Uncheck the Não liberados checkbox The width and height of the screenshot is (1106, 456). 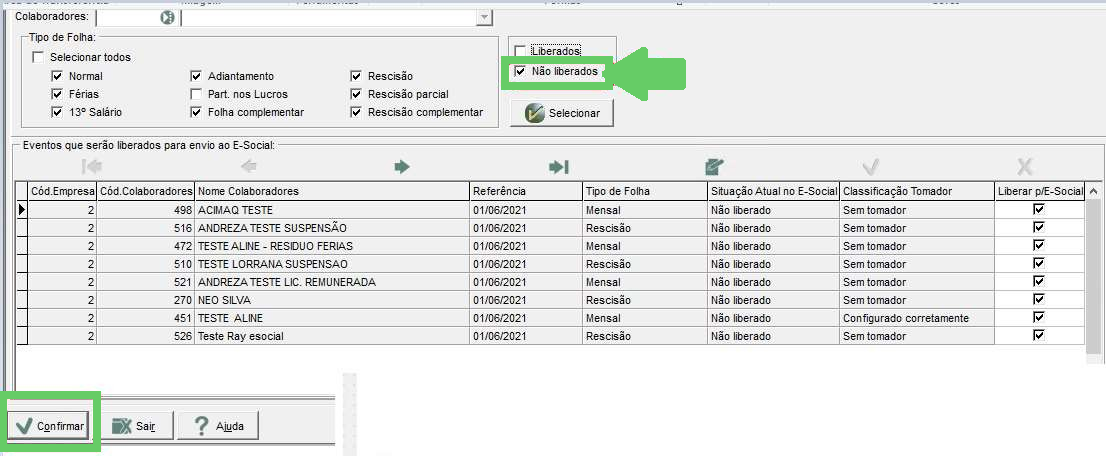pos(520,71)
